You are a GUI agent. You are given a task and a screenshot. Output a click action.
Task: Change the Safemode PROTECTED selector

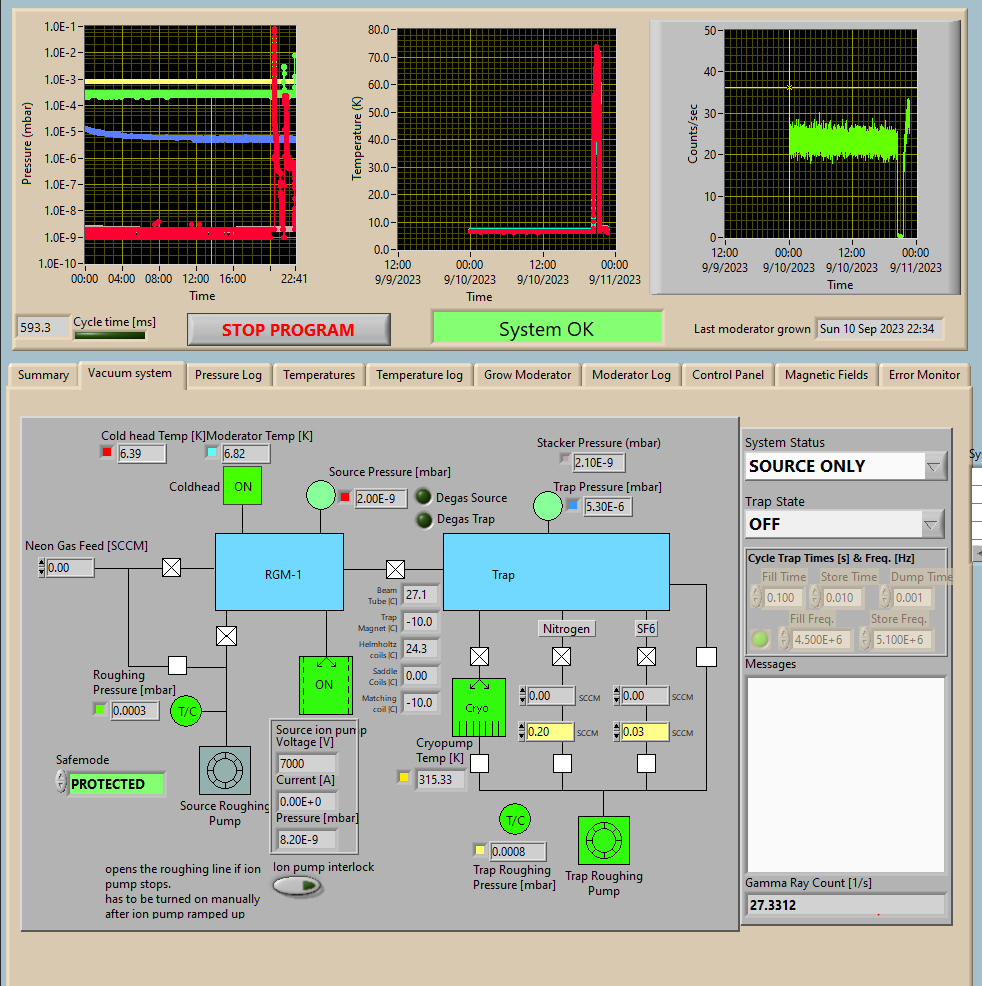(116, 784)
